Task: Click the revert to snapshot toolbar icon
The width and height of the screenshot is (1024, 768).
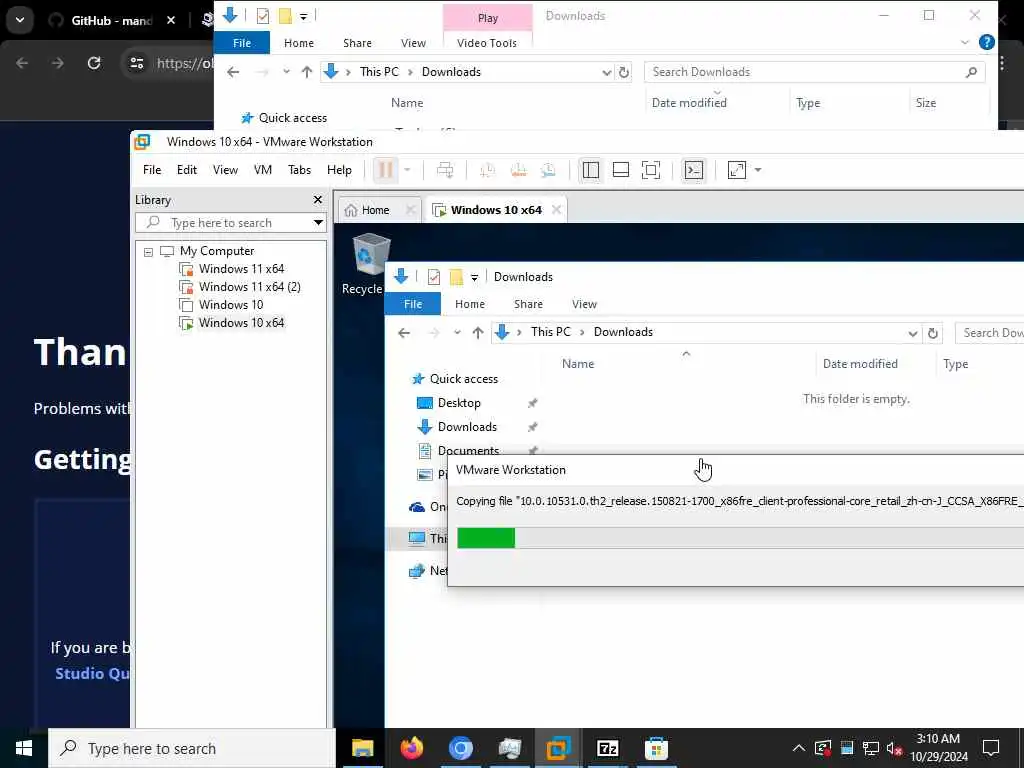Action: 519,170
